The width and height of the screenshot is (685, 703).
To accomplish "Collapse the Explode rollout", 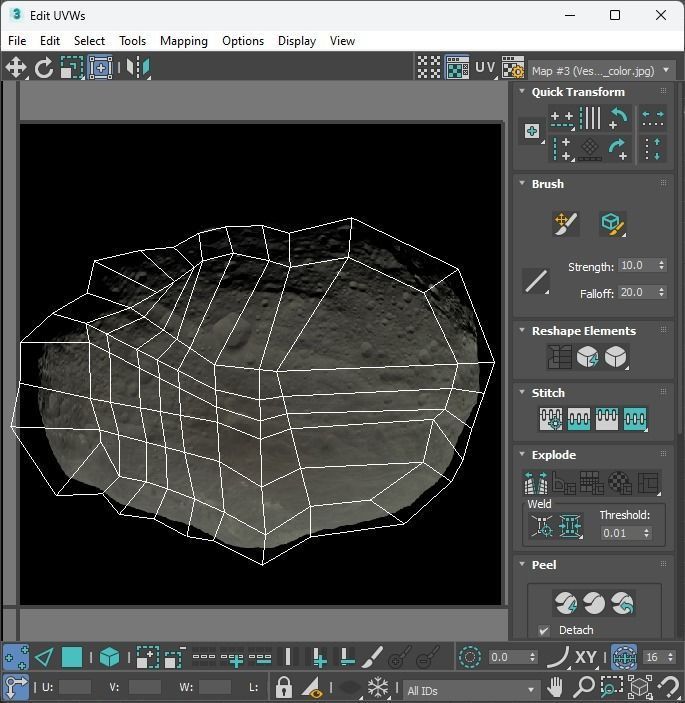I will tap(522, 454).
